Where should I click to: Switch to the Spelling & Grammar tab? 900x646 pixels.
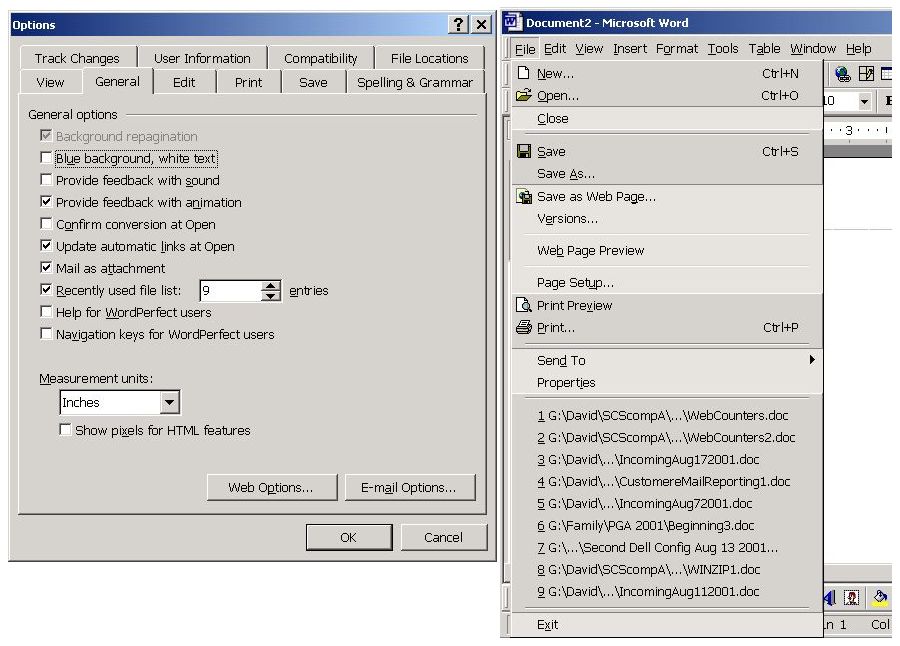[x=415, y=82]
